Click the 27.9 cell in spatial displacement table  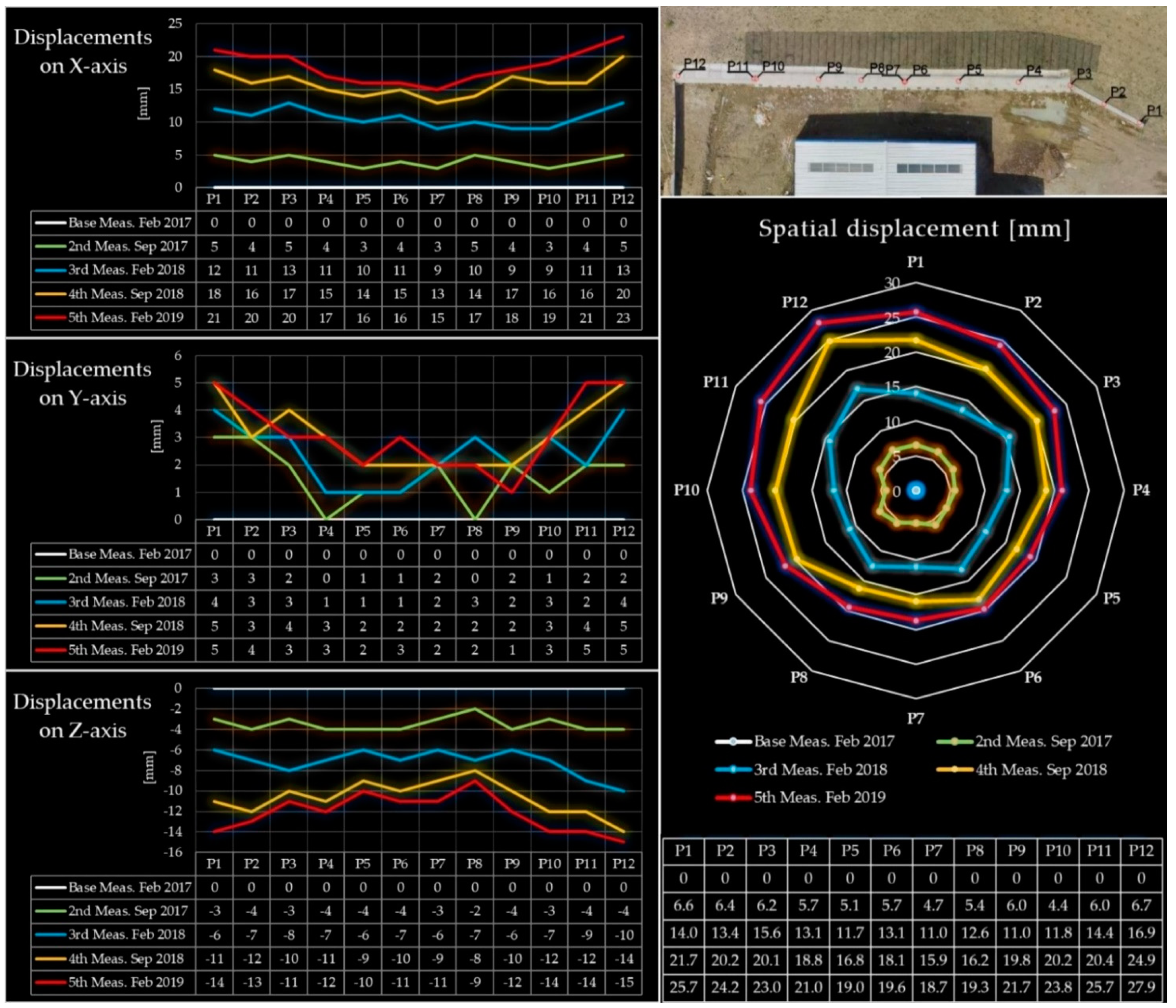coord(1141,988)
